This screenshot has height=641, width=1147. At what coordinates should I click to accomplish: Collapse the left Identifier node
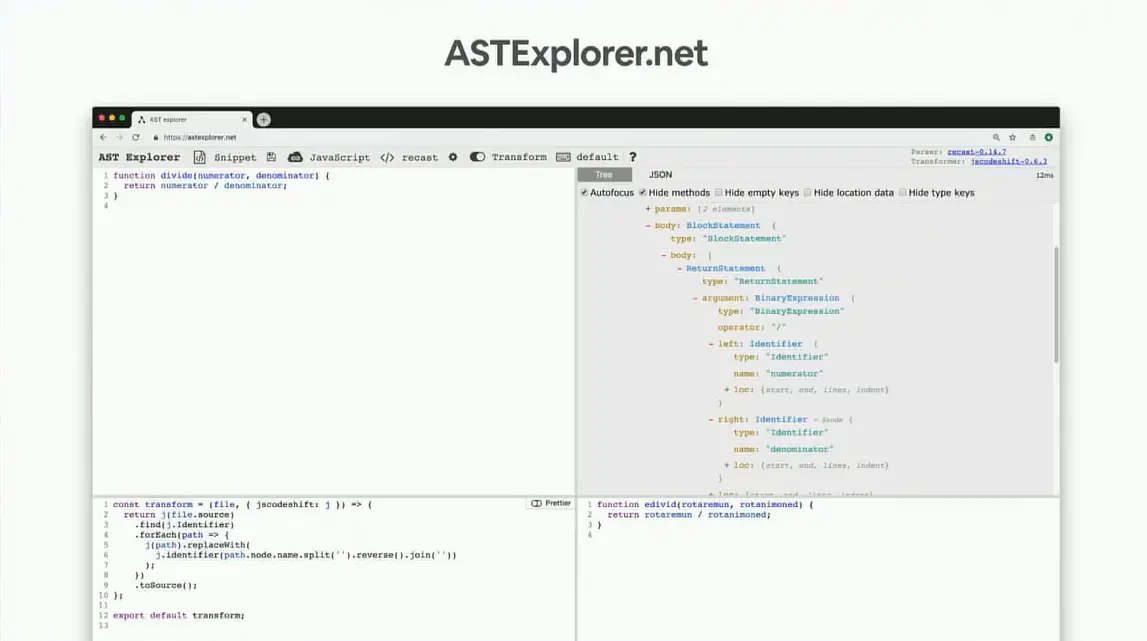pos(711,344)
